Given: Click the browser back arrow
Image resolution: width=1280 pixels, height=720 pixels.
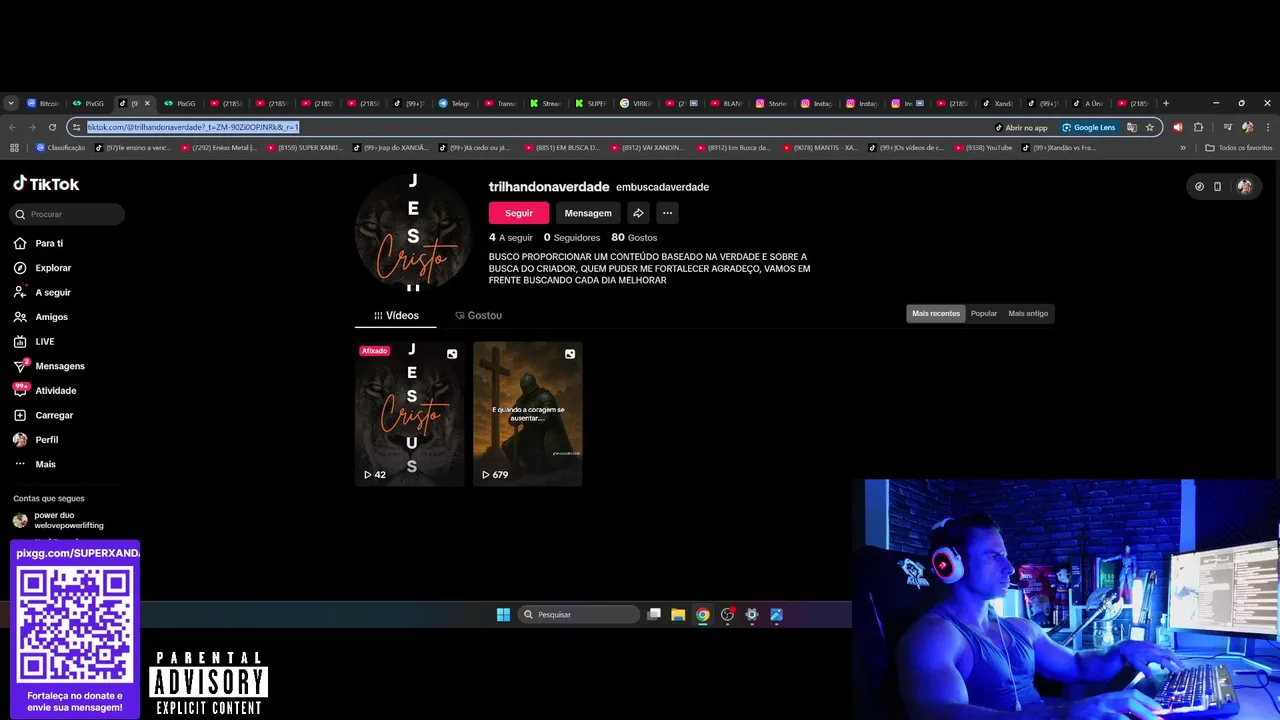Looking at the screenshot, I should [12, 127].
